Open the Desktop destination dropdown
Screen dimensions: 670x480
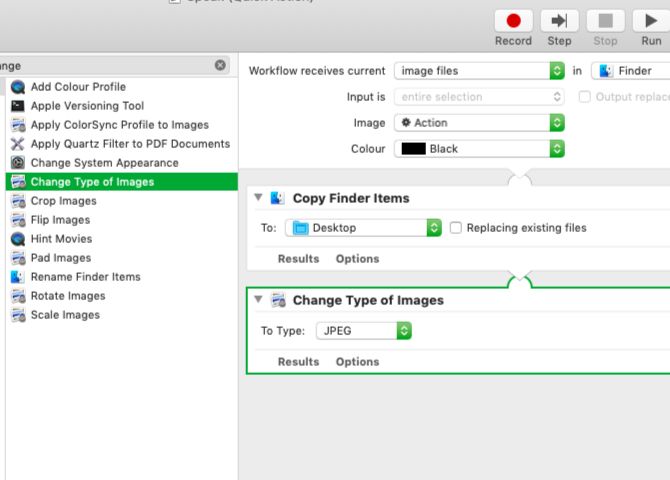pos(364,228)
